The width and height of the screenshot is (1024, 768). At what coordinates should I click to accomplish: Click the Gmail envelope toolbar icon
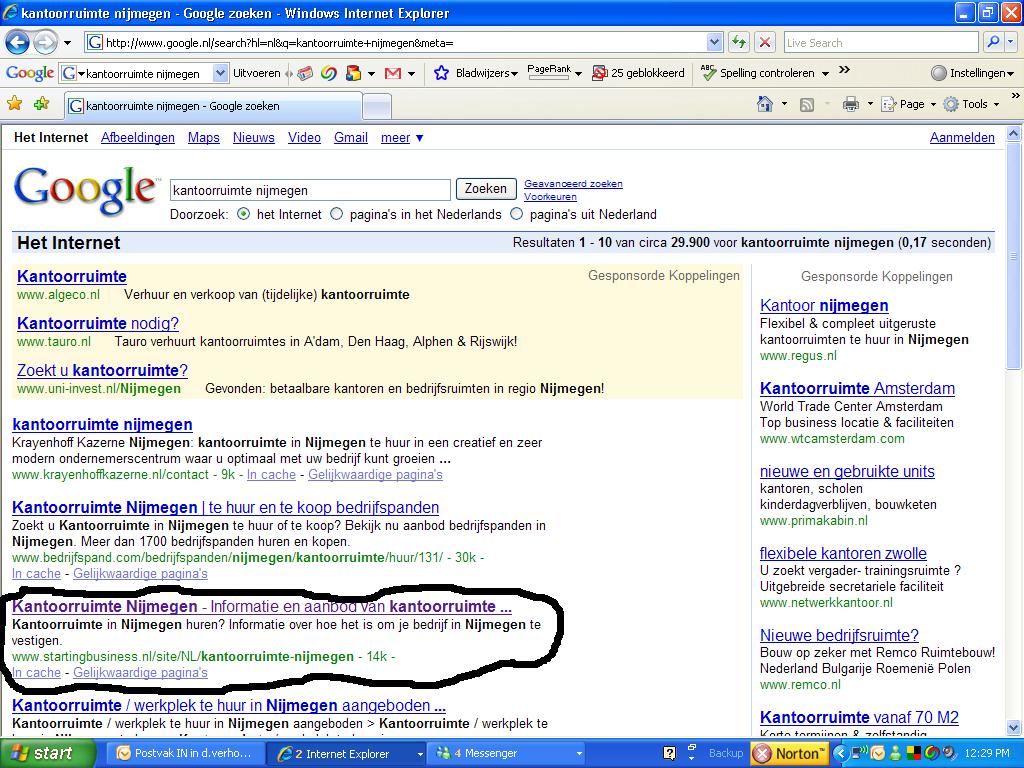(x=393, y=73)
